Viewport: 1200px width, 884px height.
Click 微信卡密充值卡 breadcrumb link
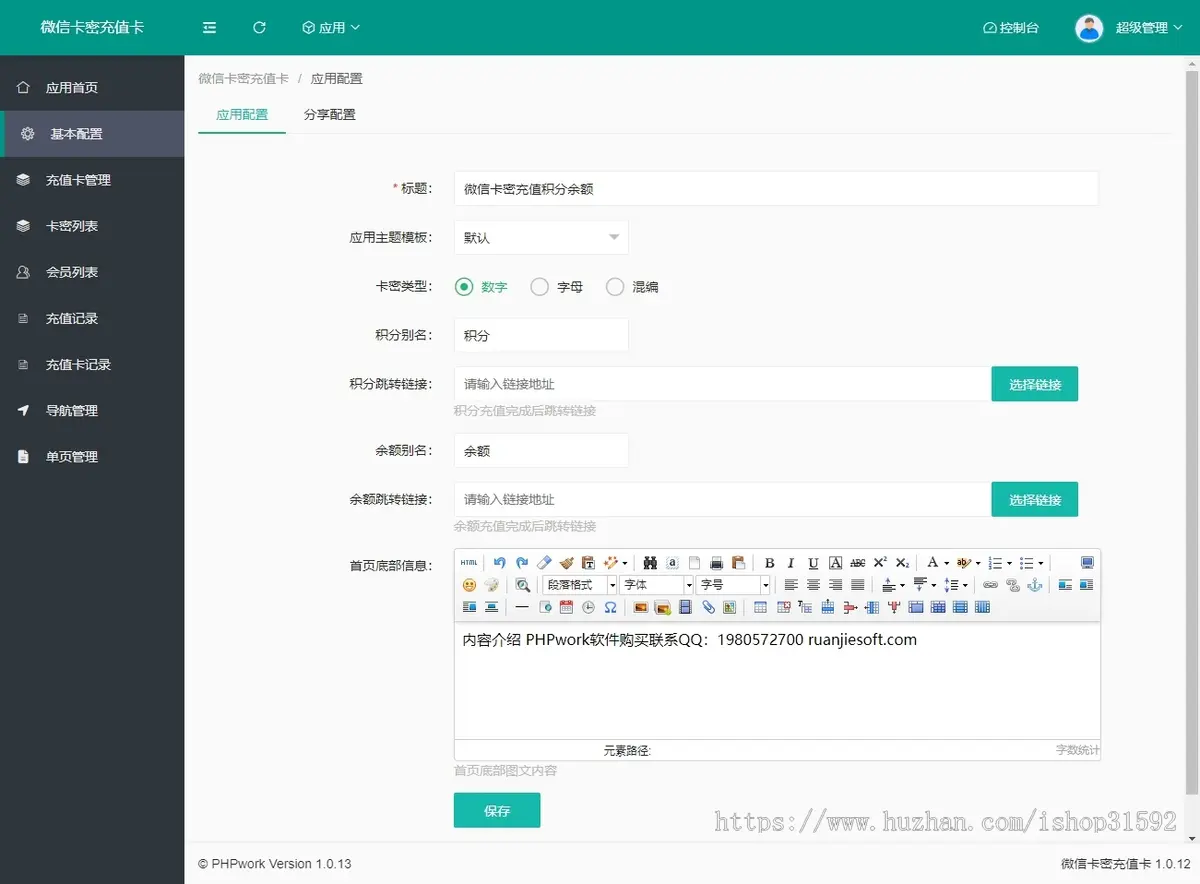tap(243, 78)
